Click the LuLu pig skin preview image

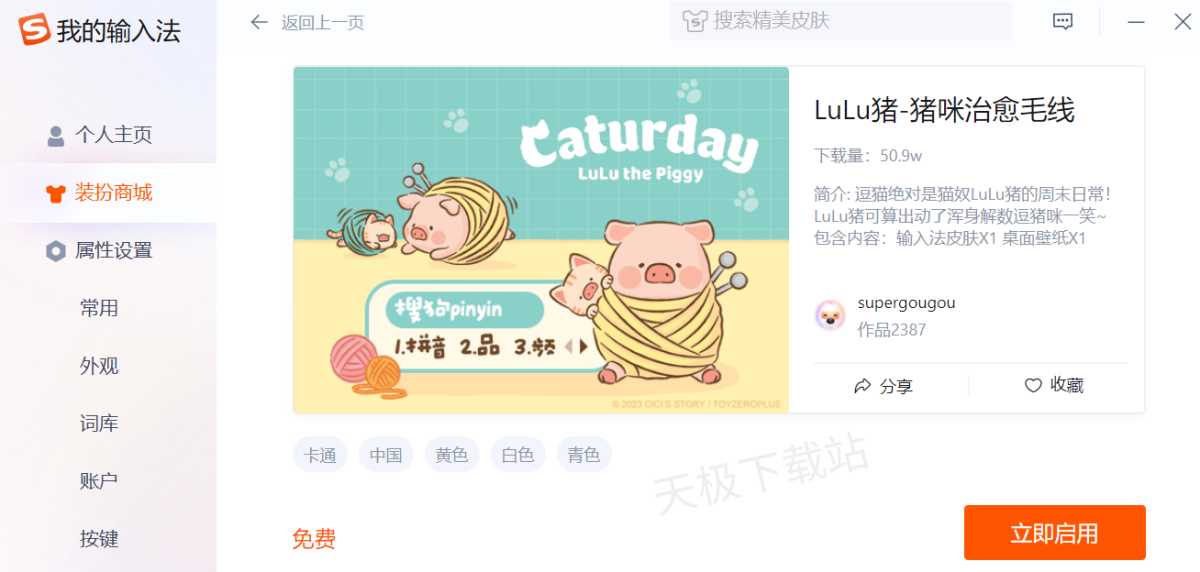tap(541, 240)
